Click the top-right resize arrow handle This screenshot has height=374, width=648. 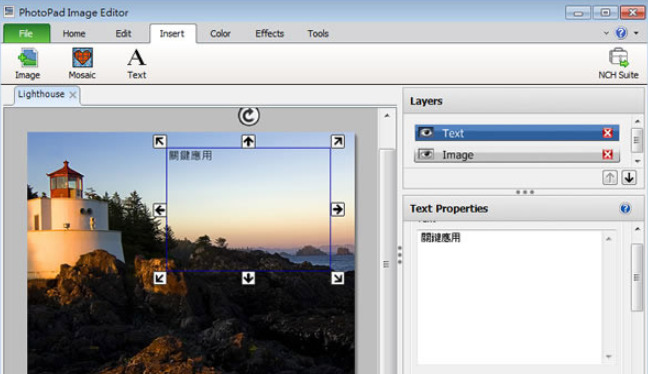click(338, 141)
